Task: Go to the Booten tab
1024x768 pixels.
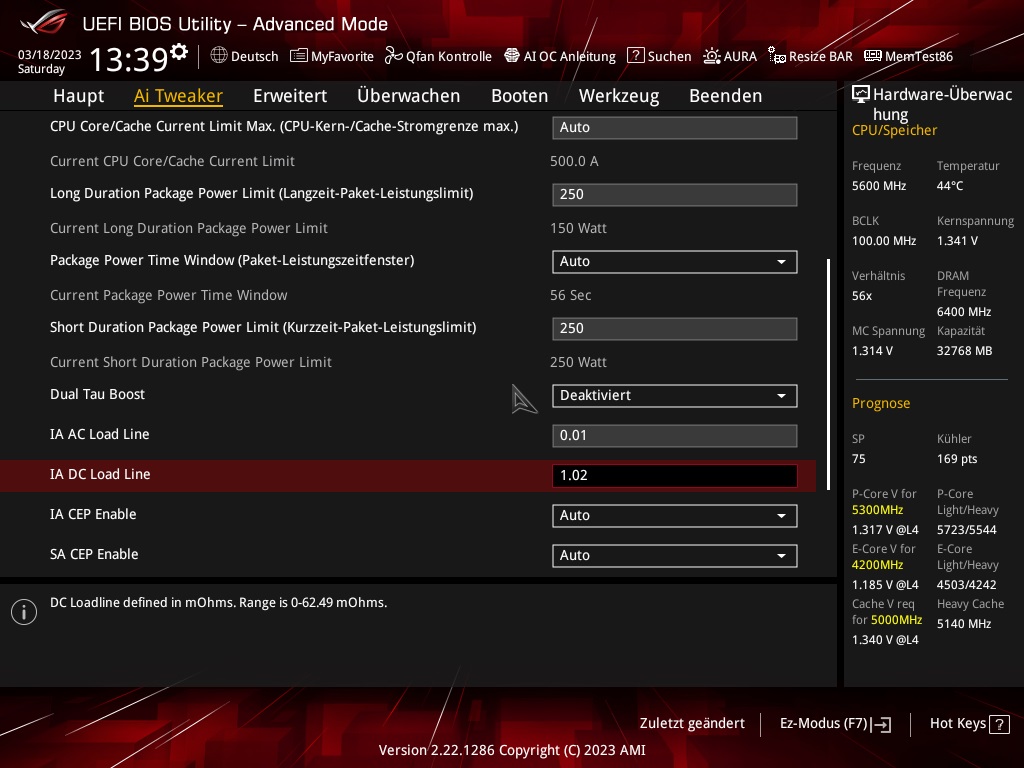Action: coord(519,96)
